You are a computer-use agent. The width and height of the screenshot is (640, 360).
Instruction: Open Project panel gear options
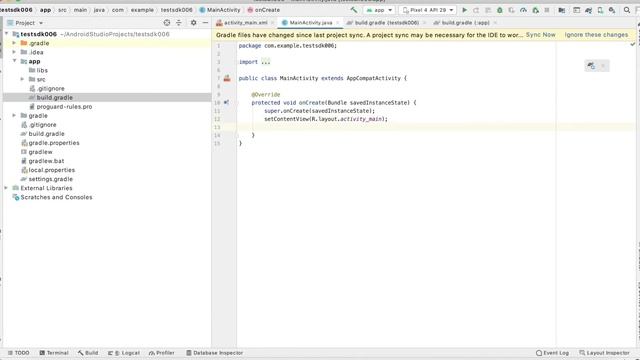pos(193,23)
